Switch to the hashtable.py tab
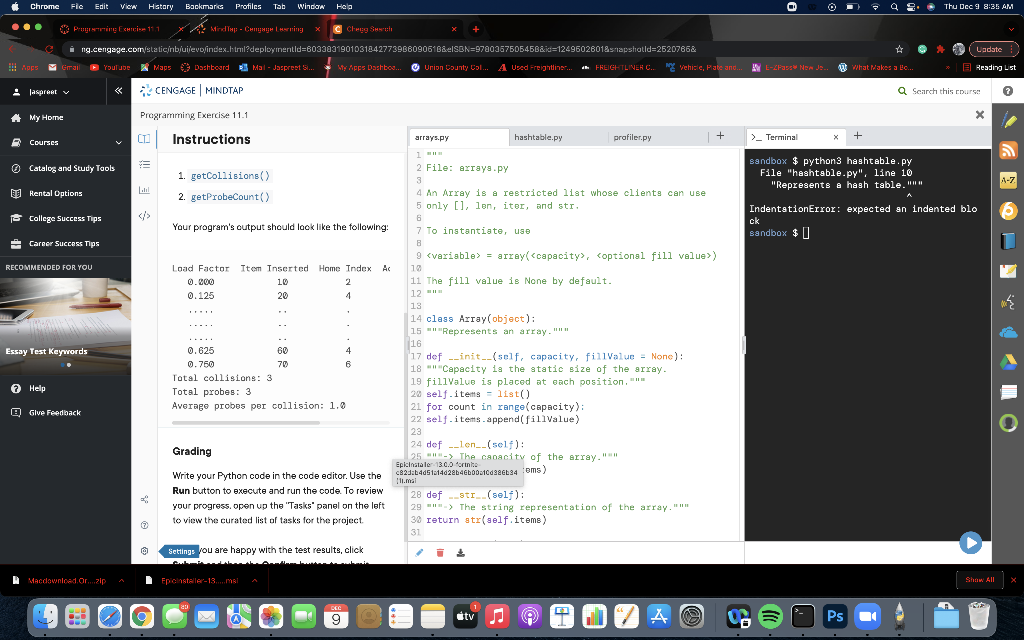The image size is (1024, 640). pyautogui.click(x=538, y=137)
